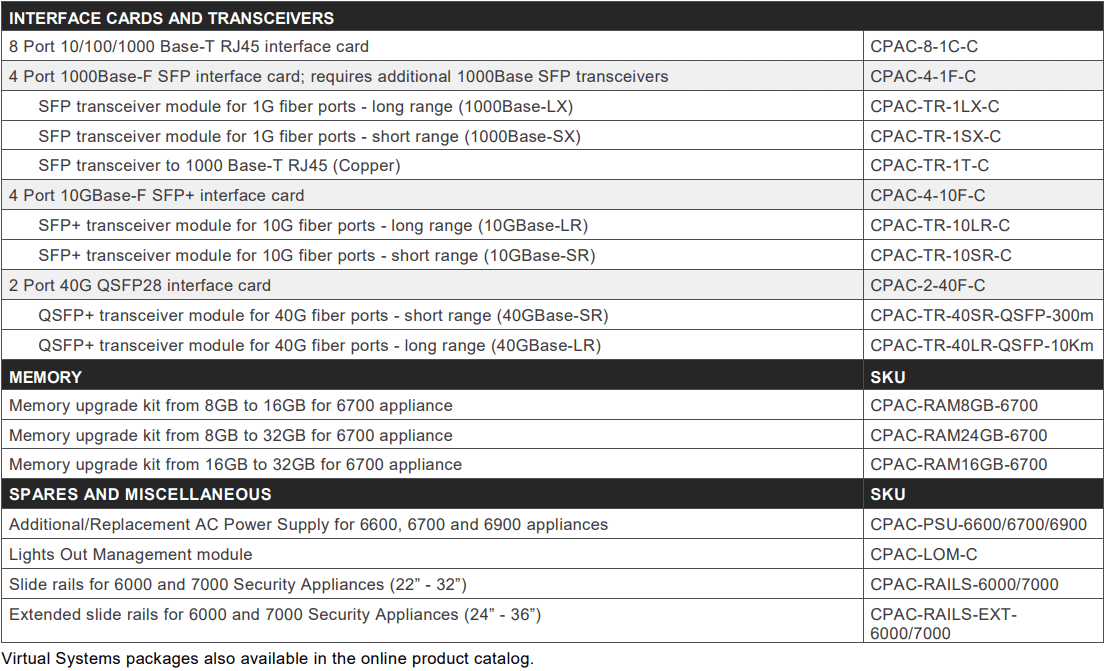Click the Memory upgrade 16GB to 32GB row
The width and height of the screenshot is (1105, 671).
click(x=235, y=464)
